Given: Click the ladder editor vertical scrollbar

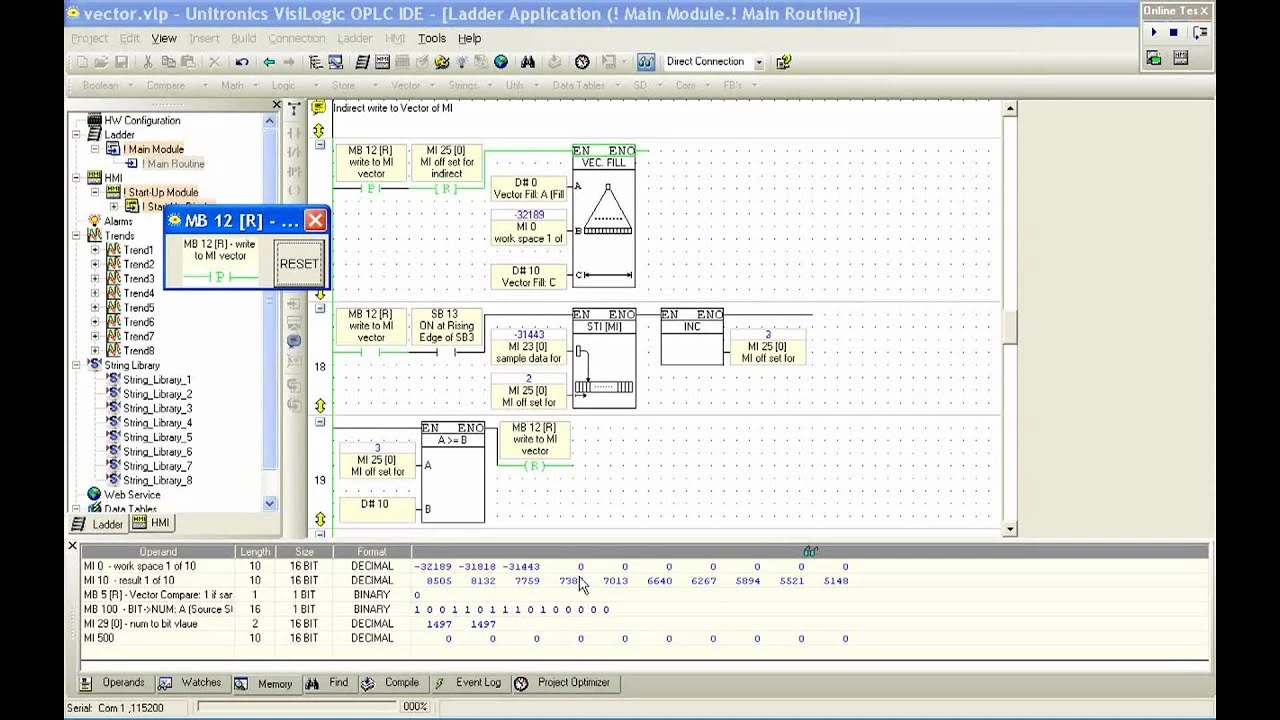Looking at the screenshot, I should [x=1009, y=325].
